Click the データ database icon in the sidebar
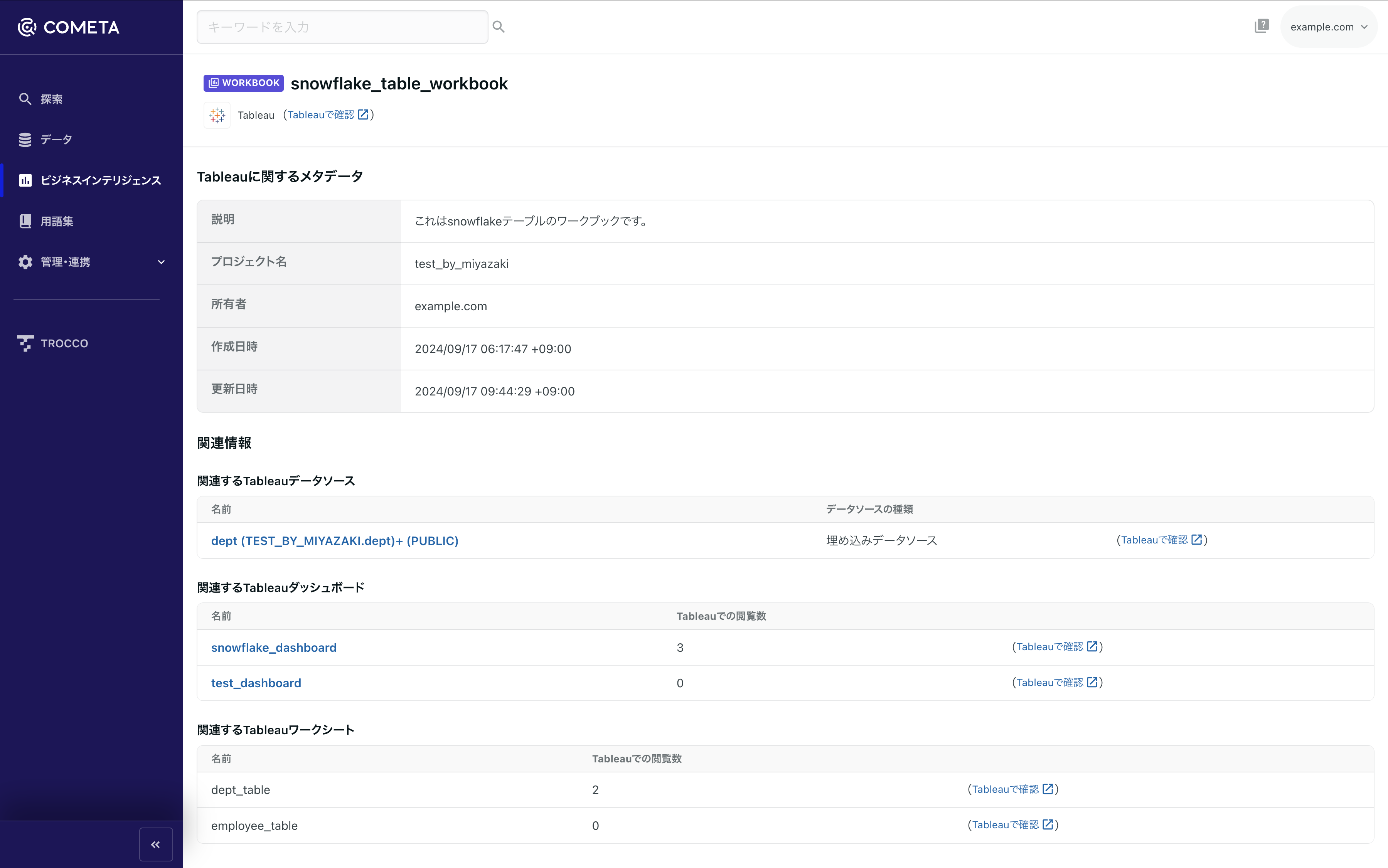This screenshot has width=1388, height=868. pos(25,140)
